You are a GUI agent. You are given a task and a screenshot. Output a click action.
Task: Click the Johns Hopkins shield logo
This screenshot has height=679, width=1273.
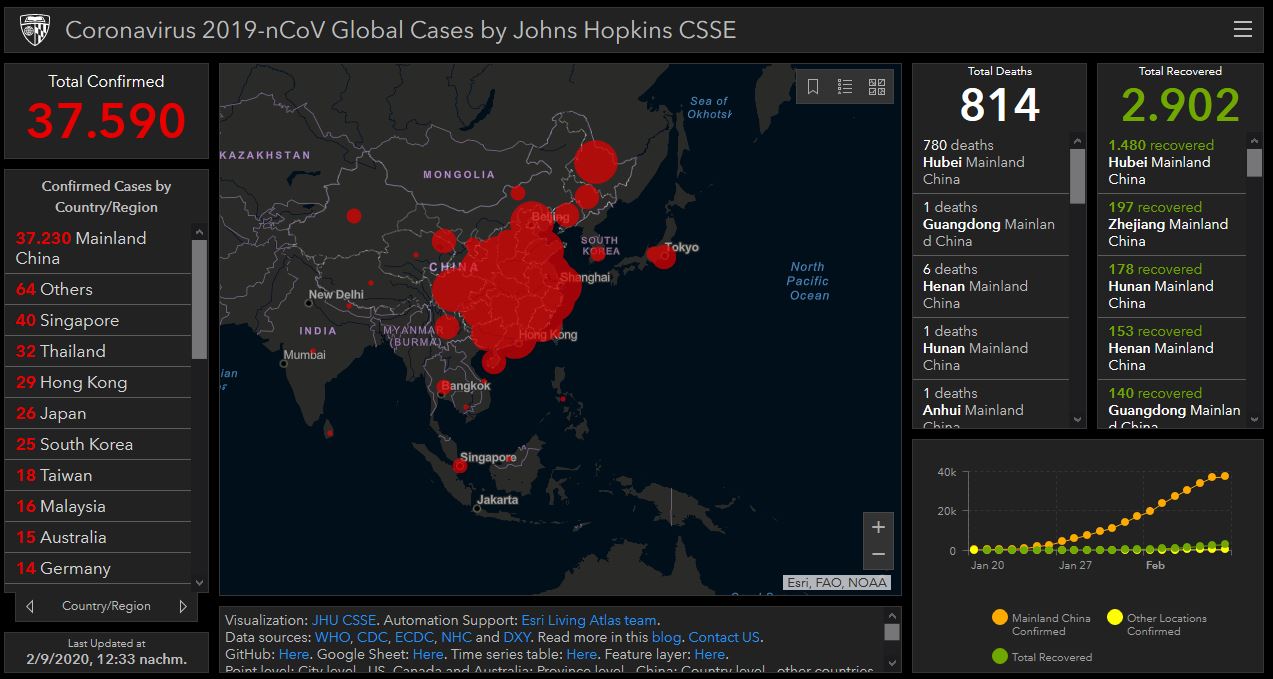pos(33,30)
